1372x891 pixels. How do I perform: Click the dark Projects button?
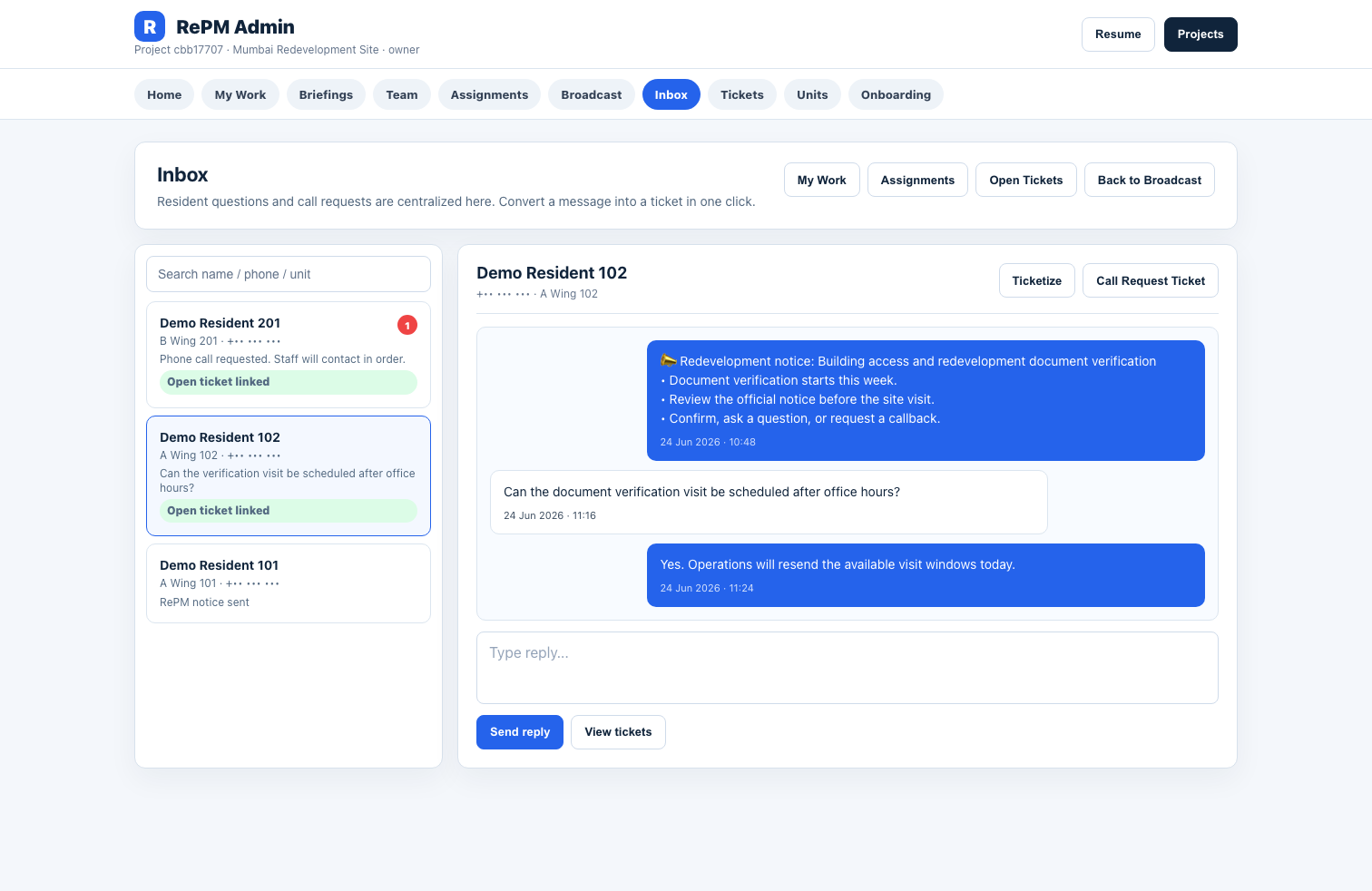click(x=1200, y=34)
